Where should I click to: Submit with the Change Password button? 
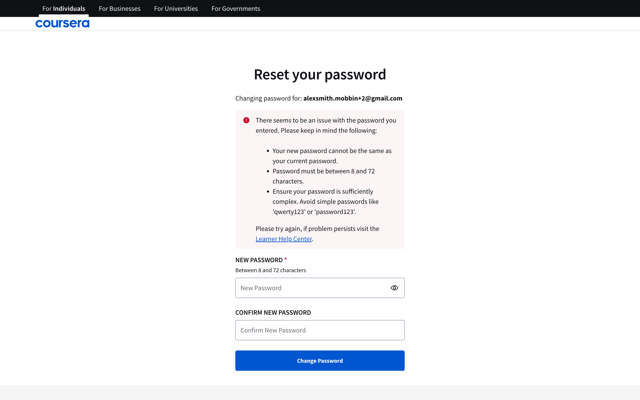click(x=320, y=361)
